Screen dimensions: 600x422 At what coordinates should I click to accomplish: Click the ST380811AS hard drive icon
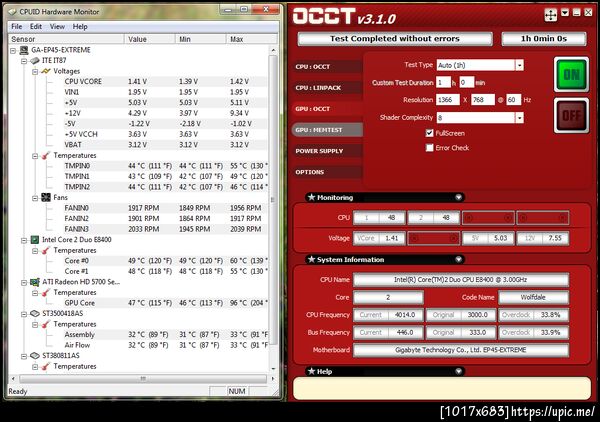(x=35, y=355)
